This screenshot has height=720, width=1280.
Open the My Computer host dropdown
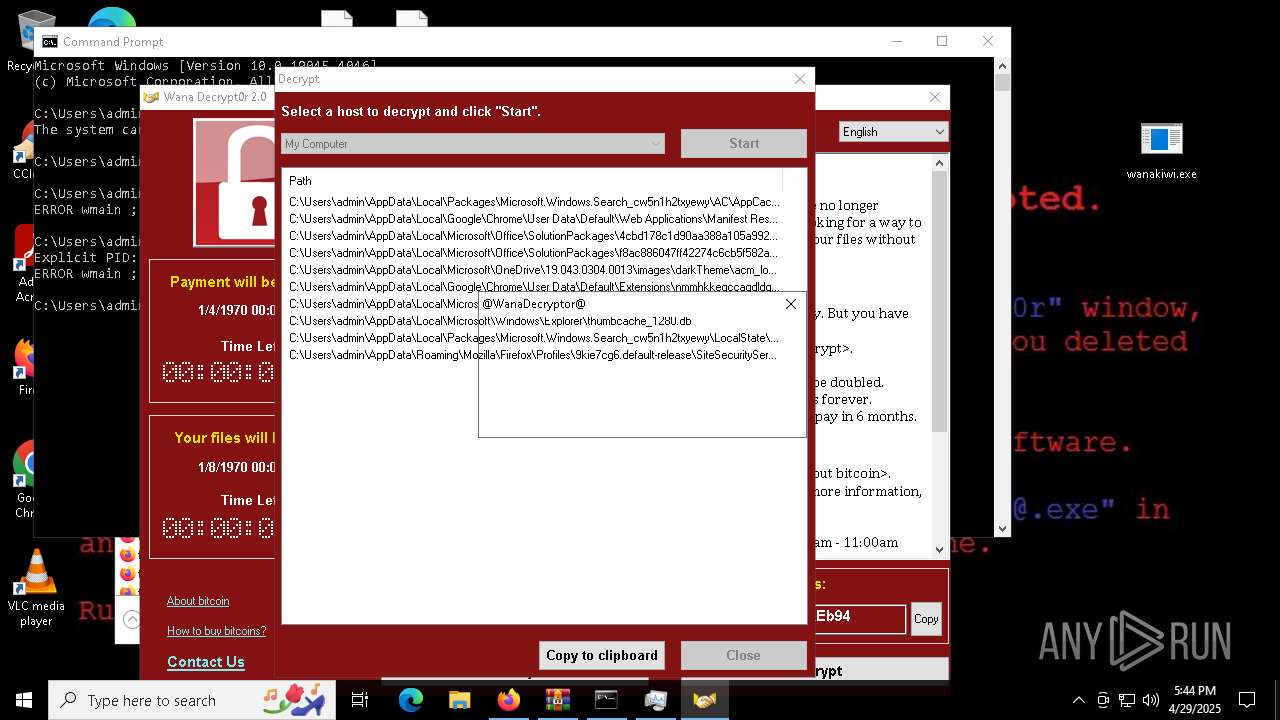coord(472,144)
